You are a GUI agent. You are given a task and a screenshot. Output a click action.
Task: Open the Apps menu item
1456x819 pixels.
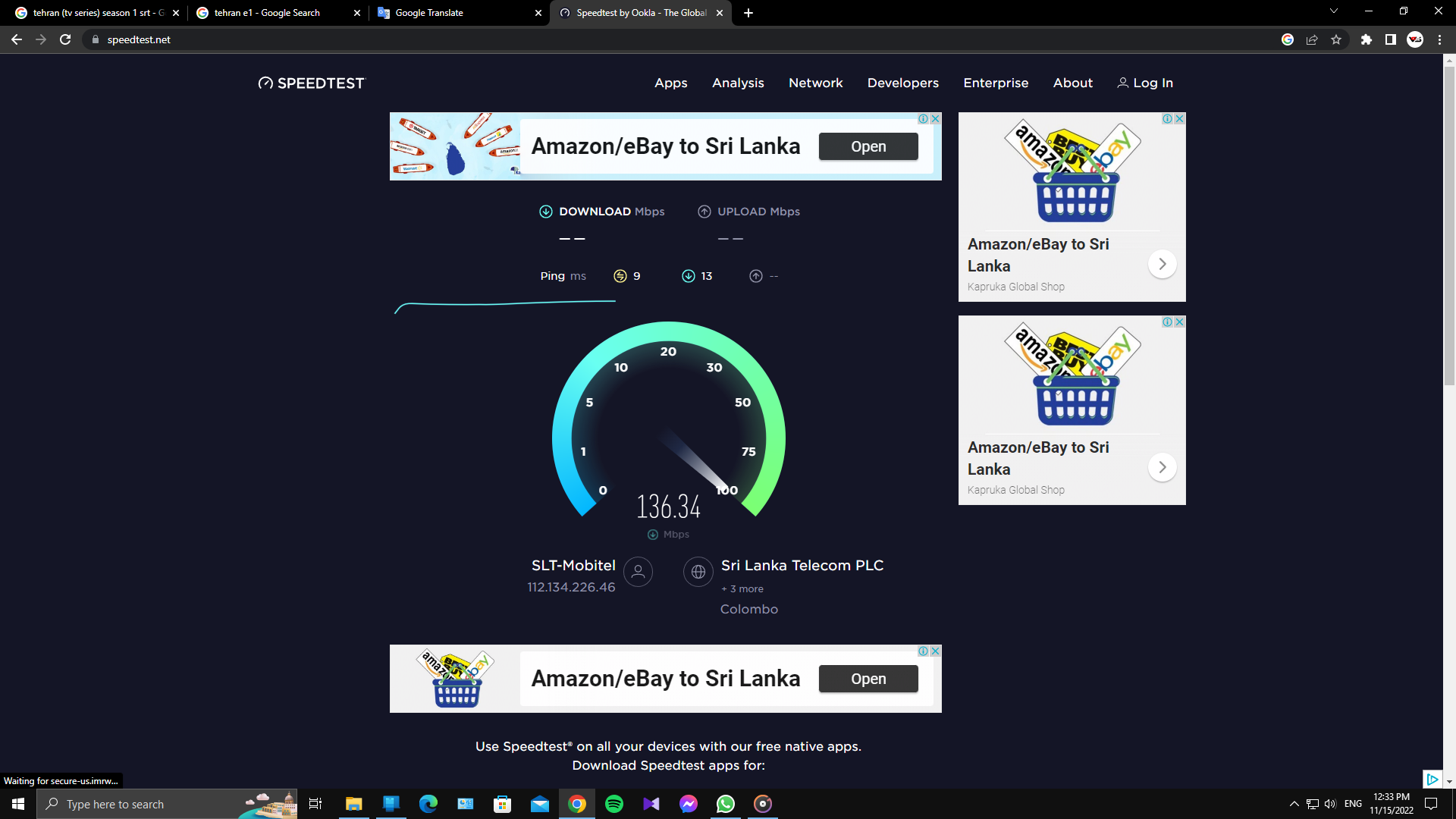pyautogui.click(x=671, y=83)
